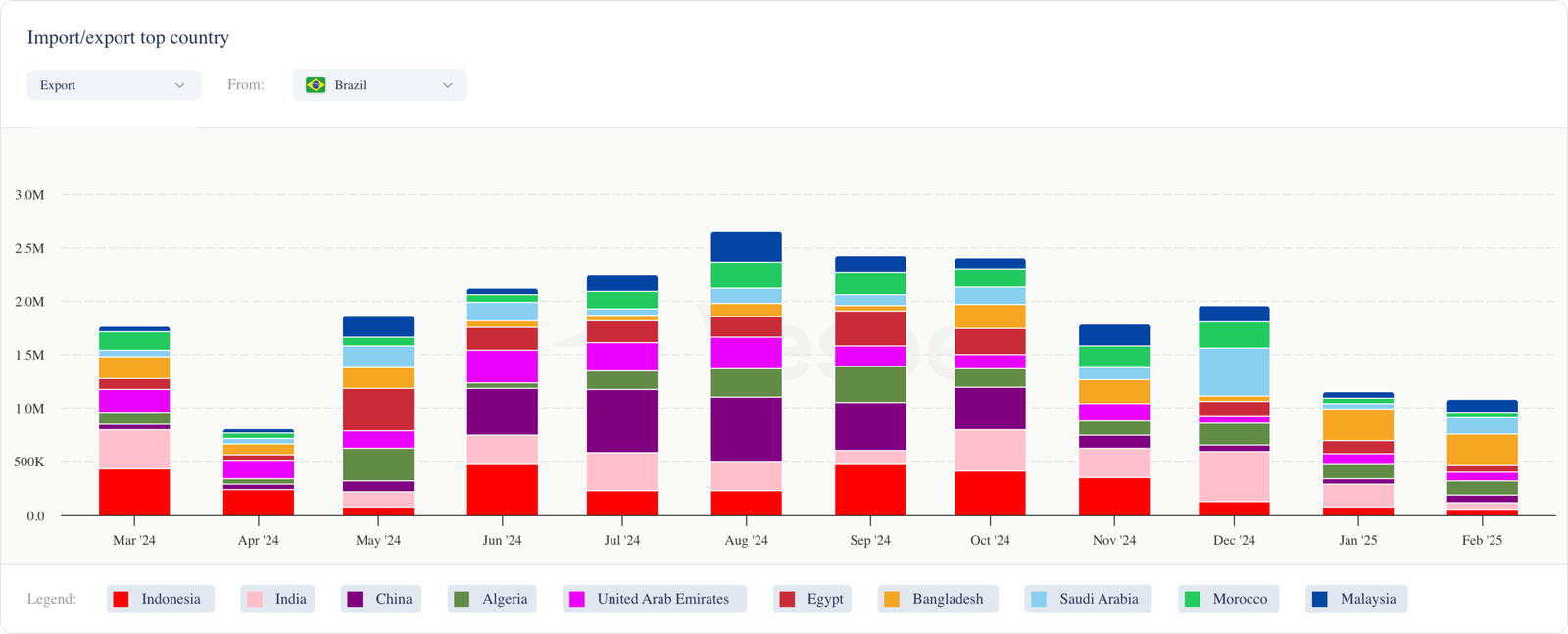Click the Brazil flag icon
This screenshot has height=634, width=1568.
[316, 85]
